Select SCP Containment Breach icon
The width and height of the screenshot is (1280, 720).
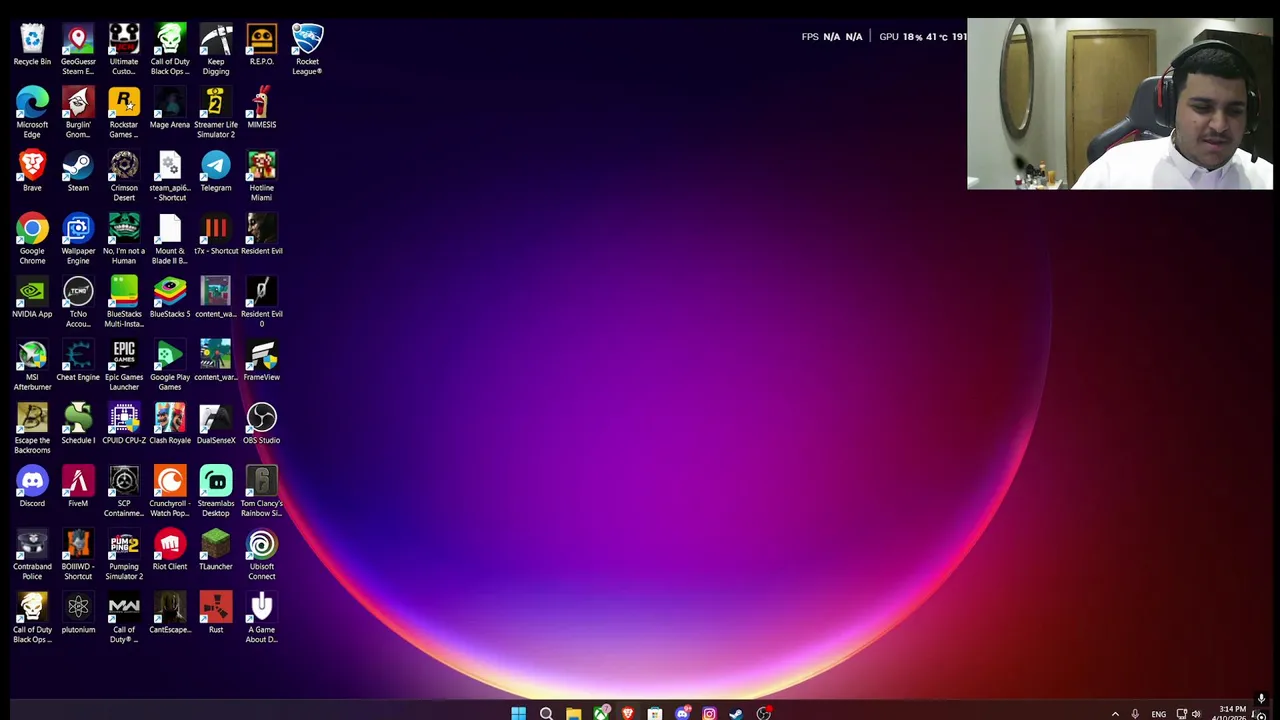pyautogui.click(x=124, y=491)
